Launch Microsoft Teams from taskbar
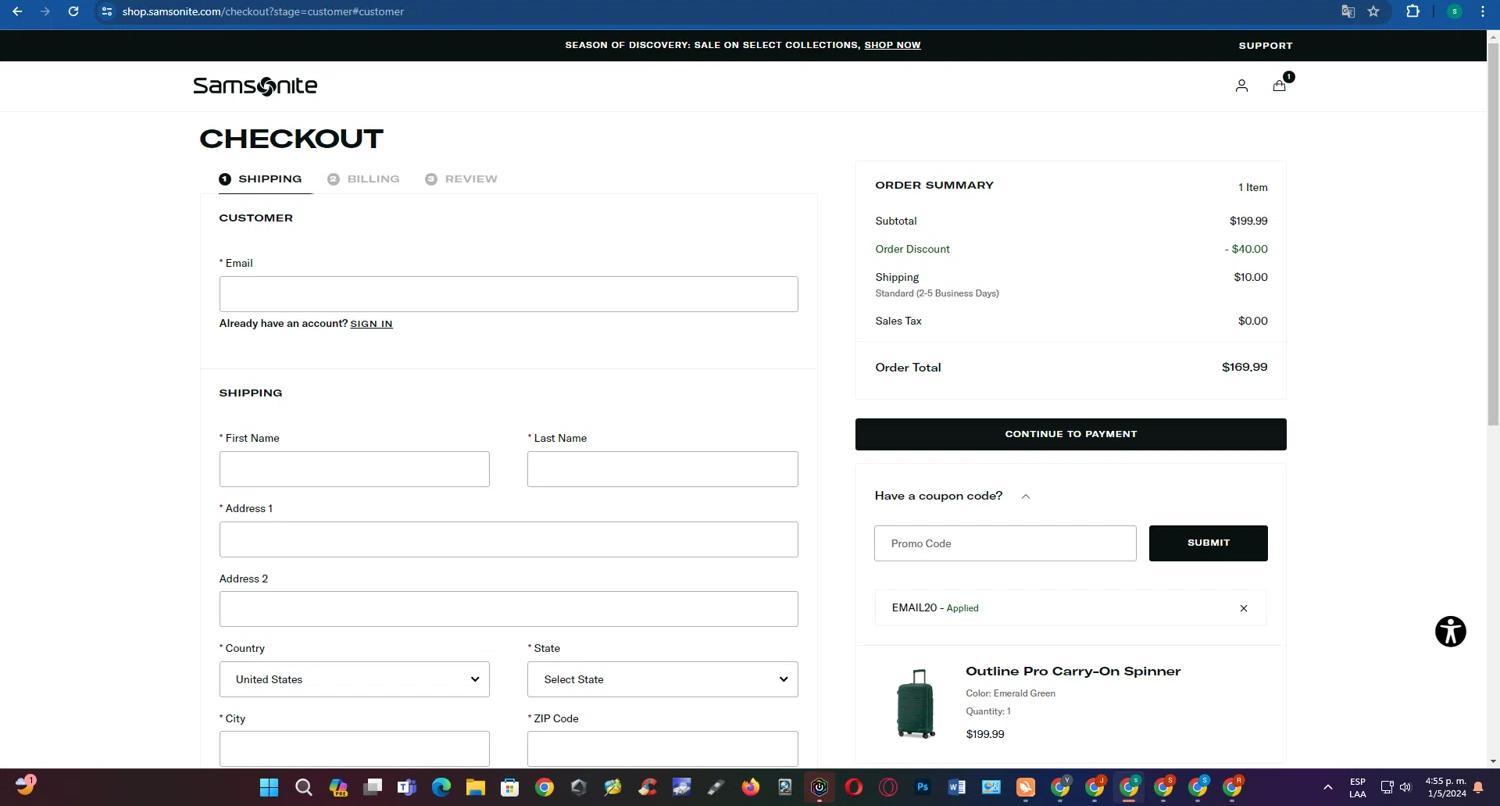The image size is (1500, 806). tap(406, 787)
